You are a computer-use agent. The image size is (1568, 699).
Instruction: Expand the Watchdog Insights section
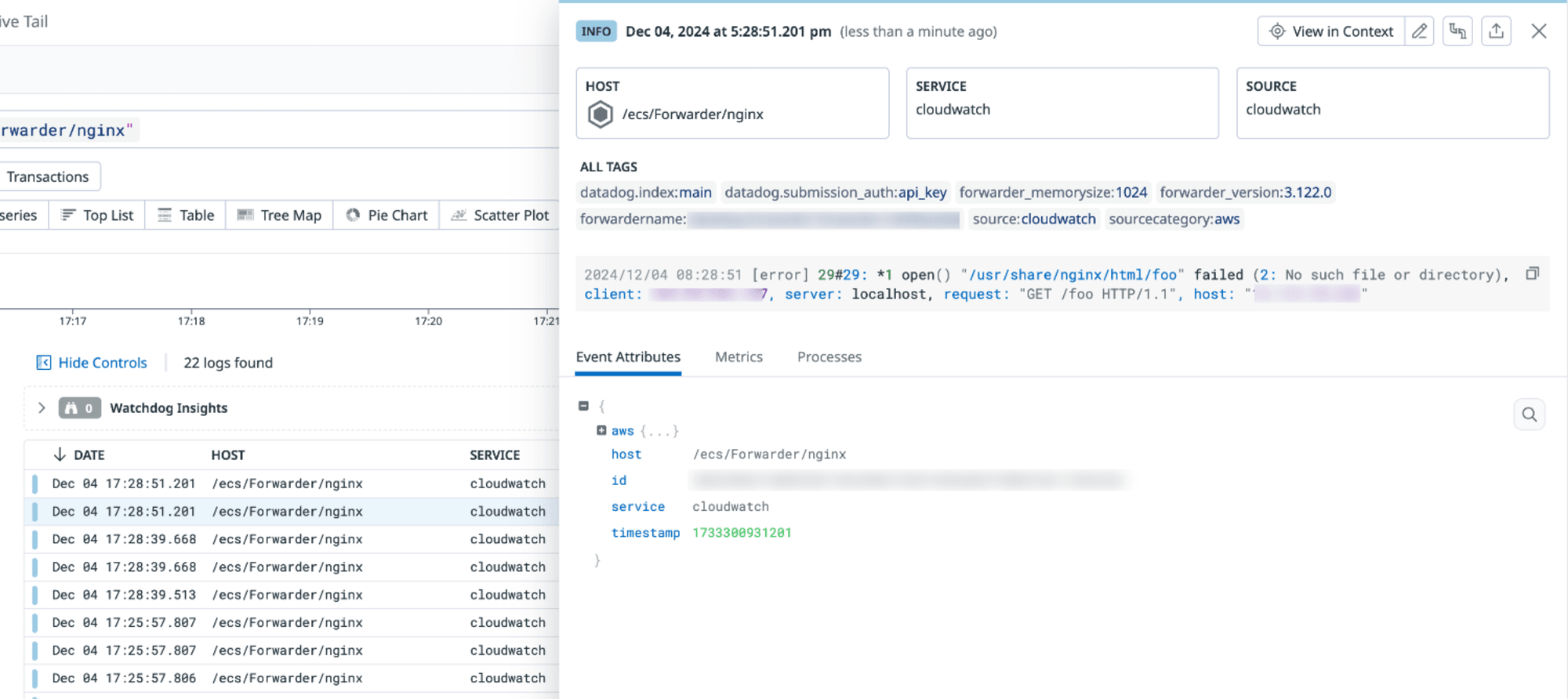pos(42,408)
